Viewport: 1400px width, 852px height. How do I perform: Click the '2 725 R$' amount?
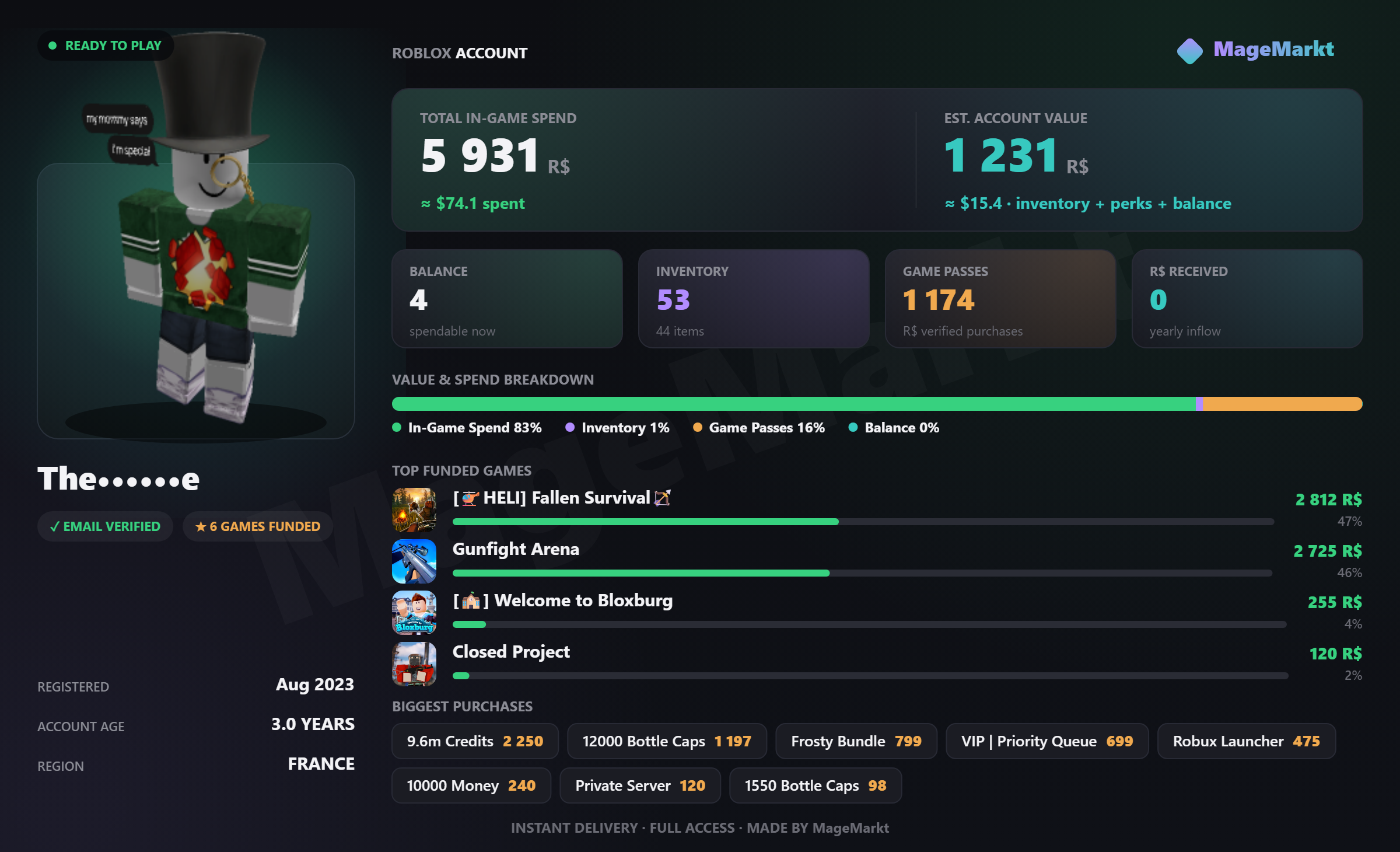[x=1328, y=551]
